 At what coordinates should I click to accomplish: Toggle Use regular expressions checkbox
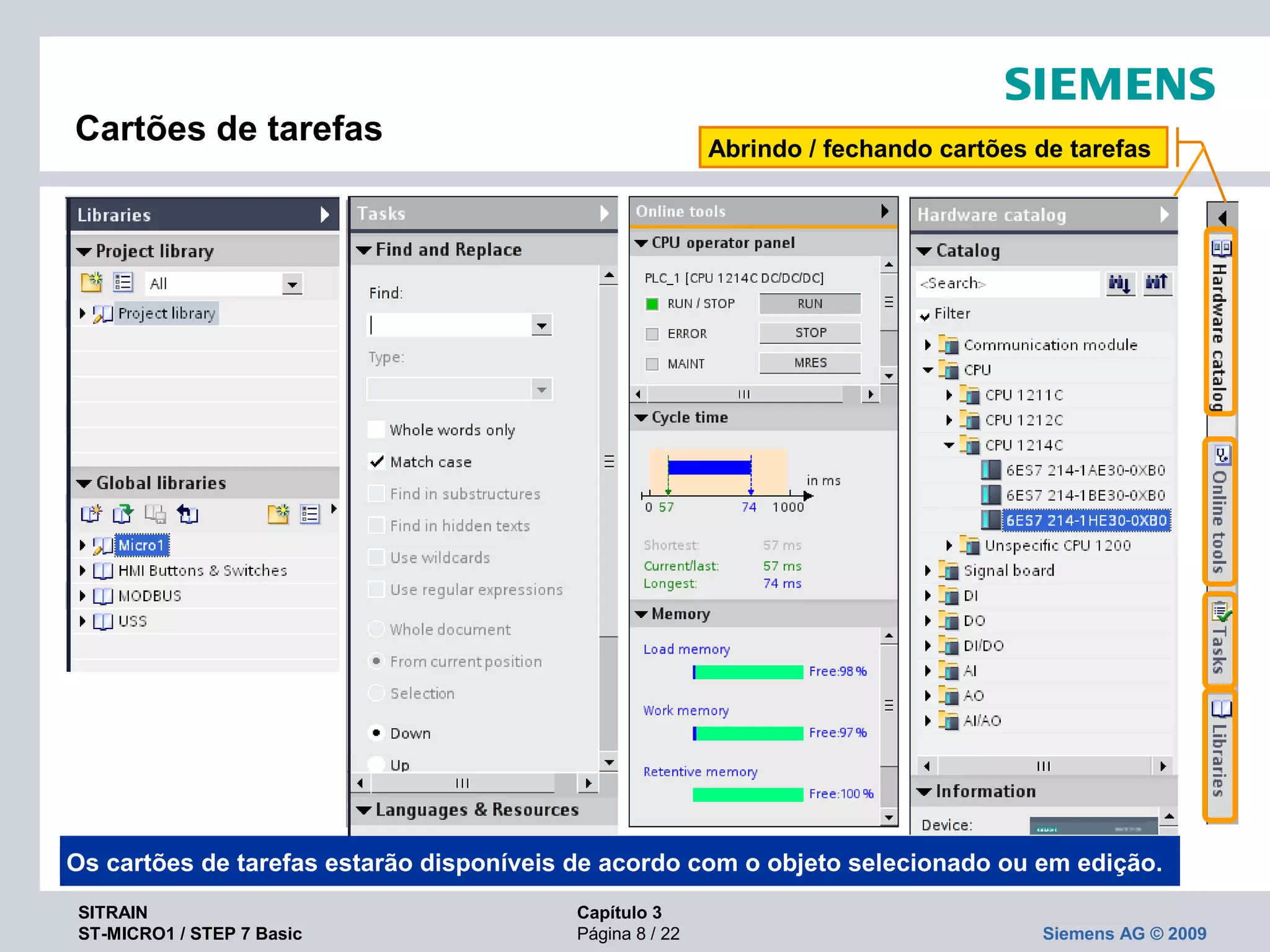[x=376, y=589]
